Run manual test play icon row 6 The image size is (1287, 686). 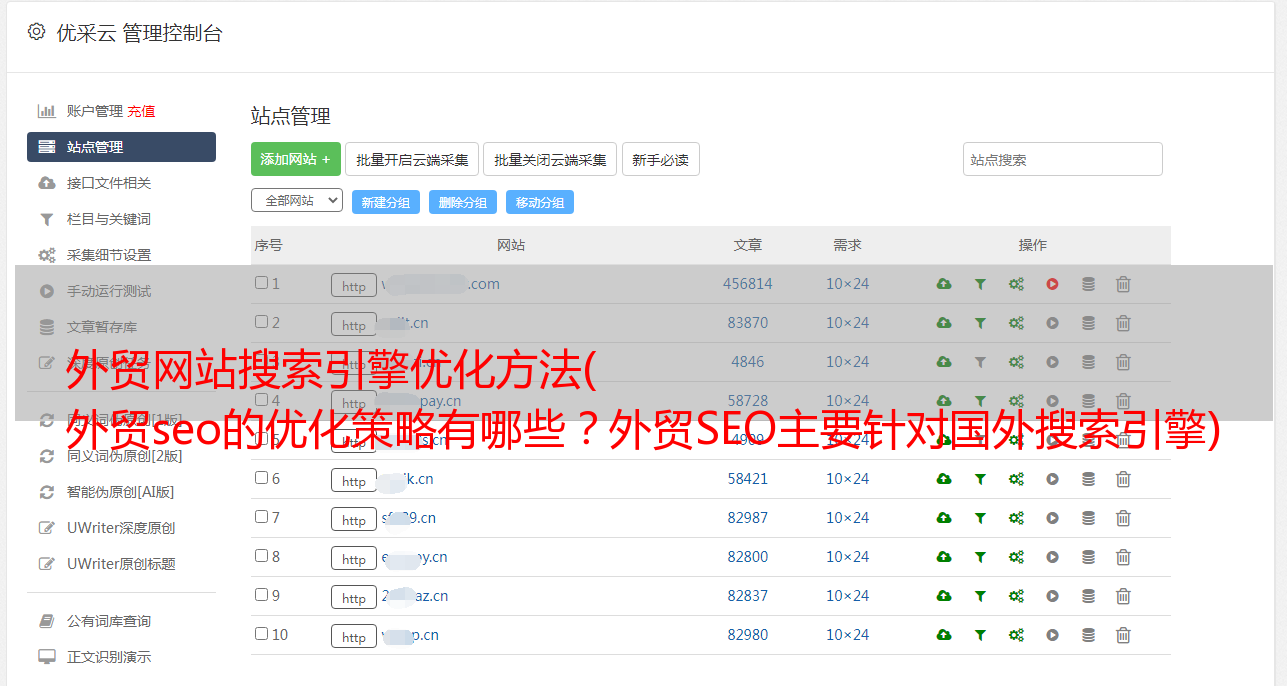(1052, 479)
